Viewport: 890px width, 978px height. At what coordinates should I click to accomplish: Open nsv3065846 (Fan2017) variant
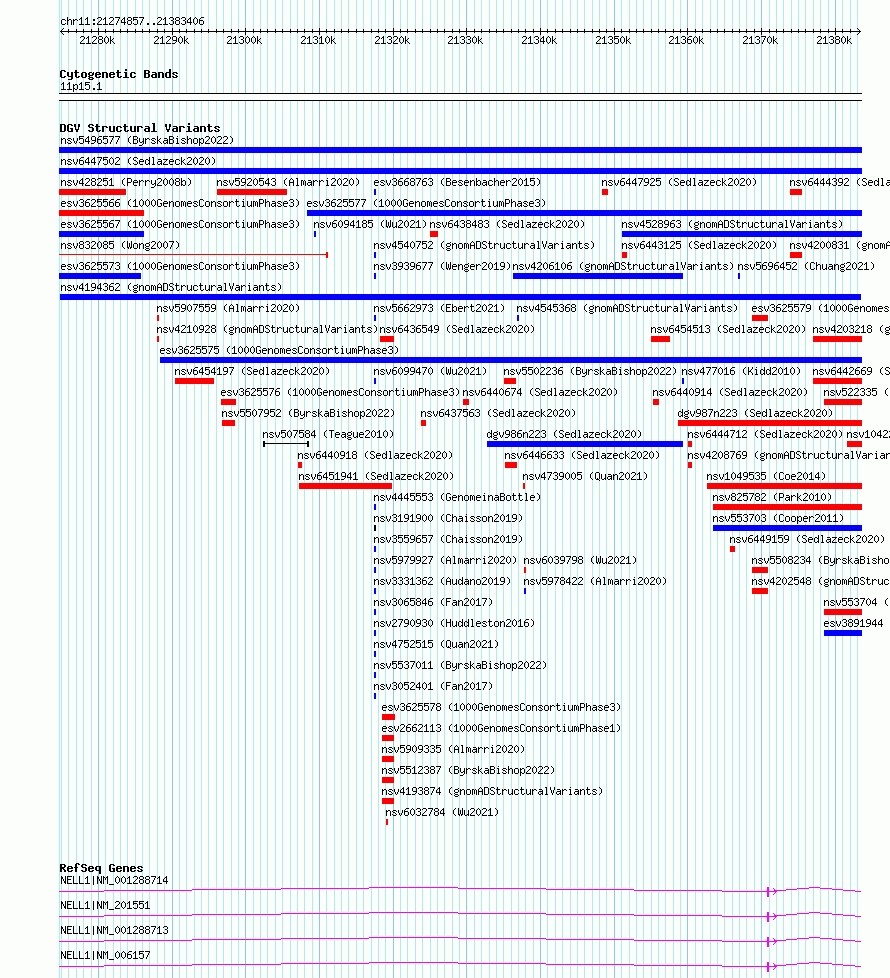[x=433, y=603]
